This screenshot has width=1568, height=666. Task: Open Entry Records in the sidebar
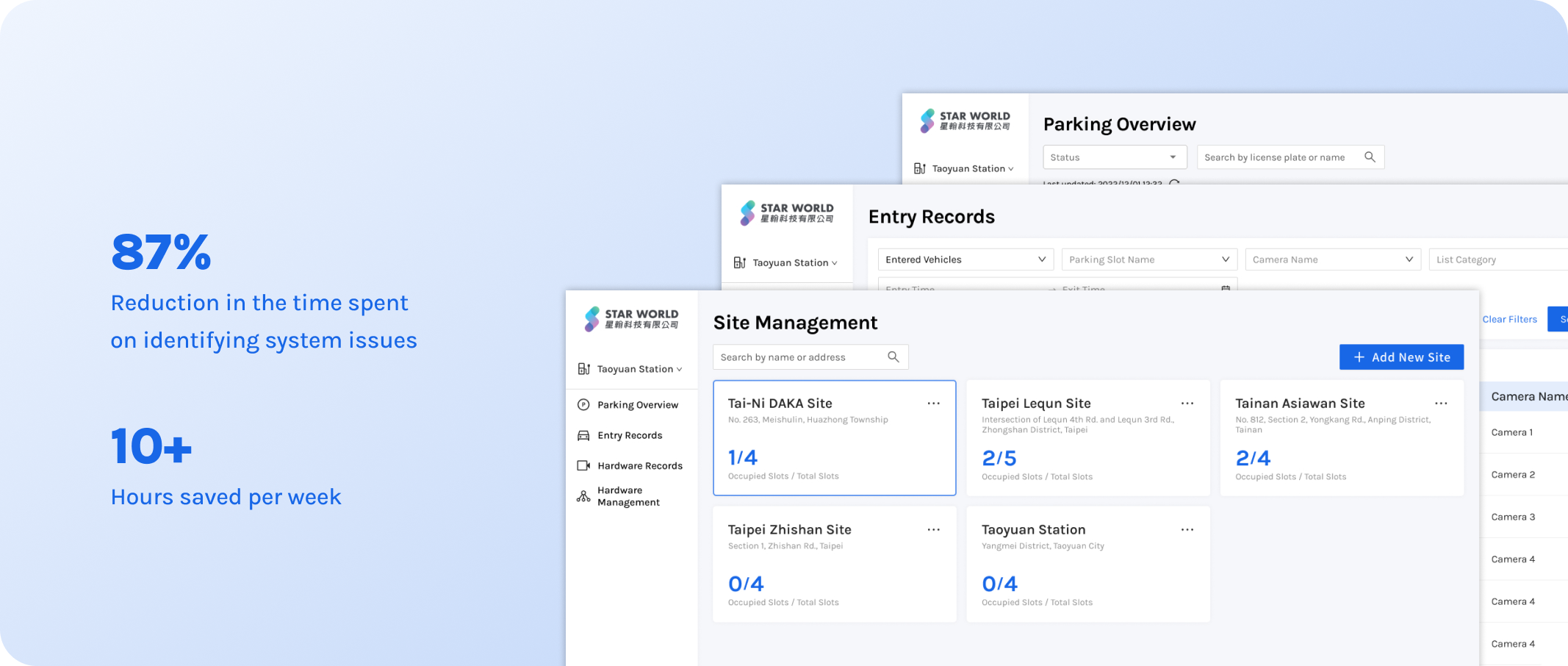pyautogui.click(x=630, y=435)
